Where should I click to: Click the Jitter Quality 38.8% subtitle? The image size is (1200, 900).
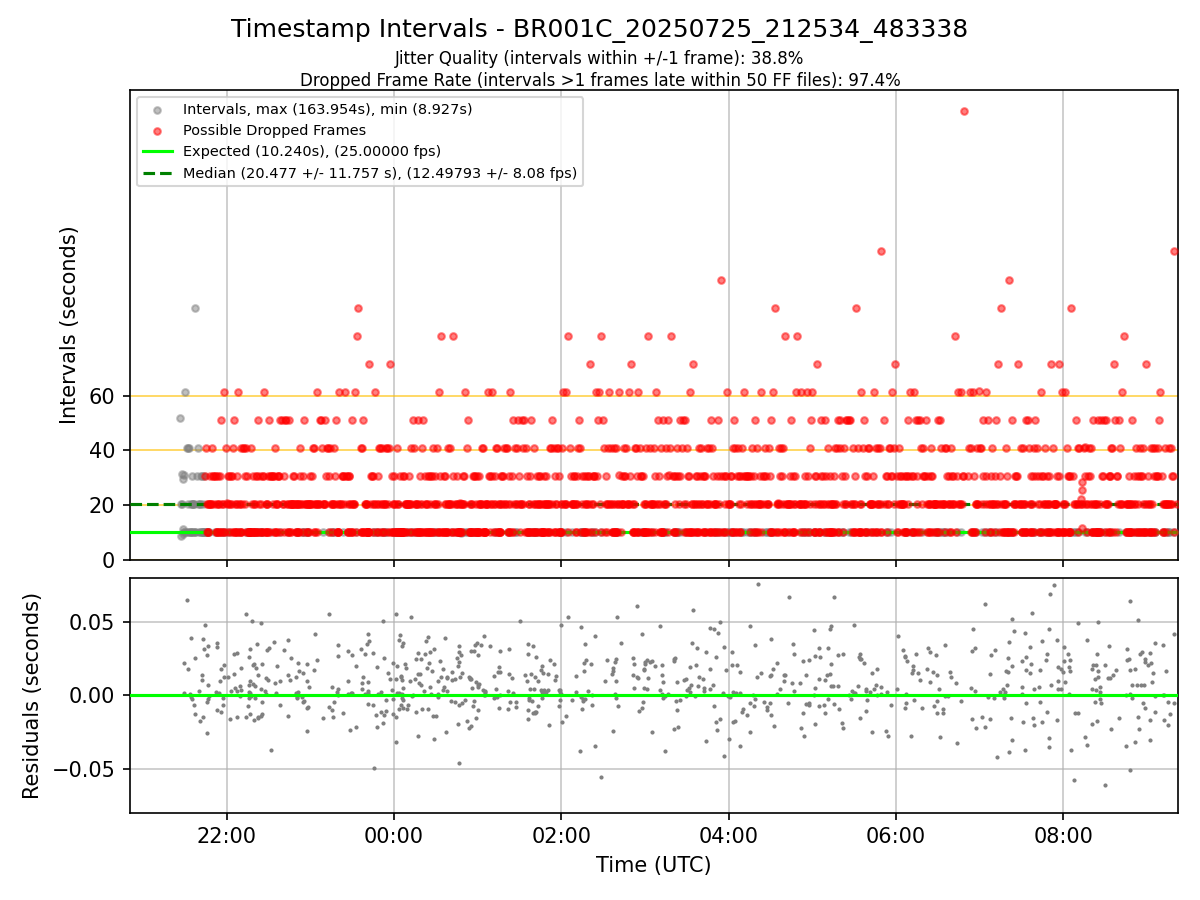point(599,58)
